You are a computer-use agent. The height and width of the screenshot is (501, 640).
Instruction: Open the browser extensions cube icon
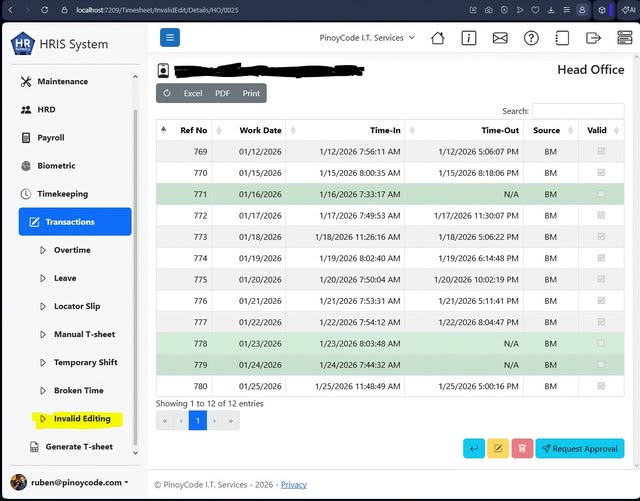coord(602,10)
